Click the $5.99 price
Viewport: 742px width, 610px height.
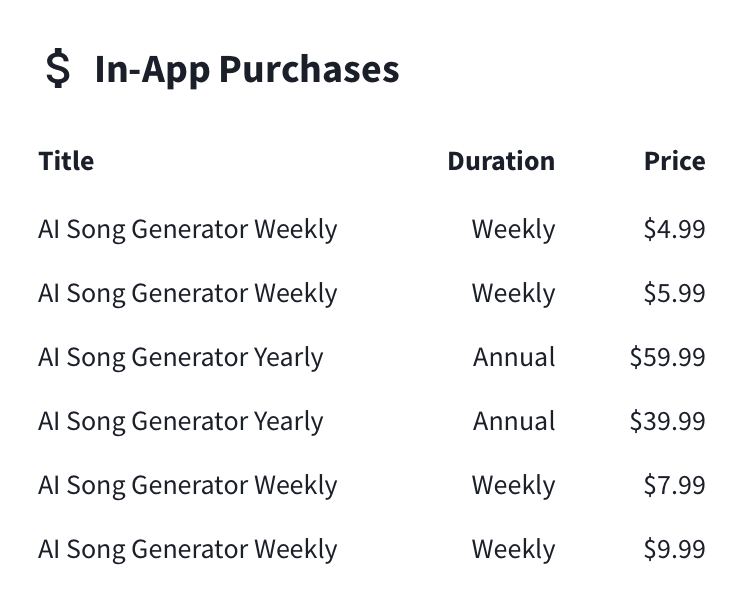click(x=674, y=293)
